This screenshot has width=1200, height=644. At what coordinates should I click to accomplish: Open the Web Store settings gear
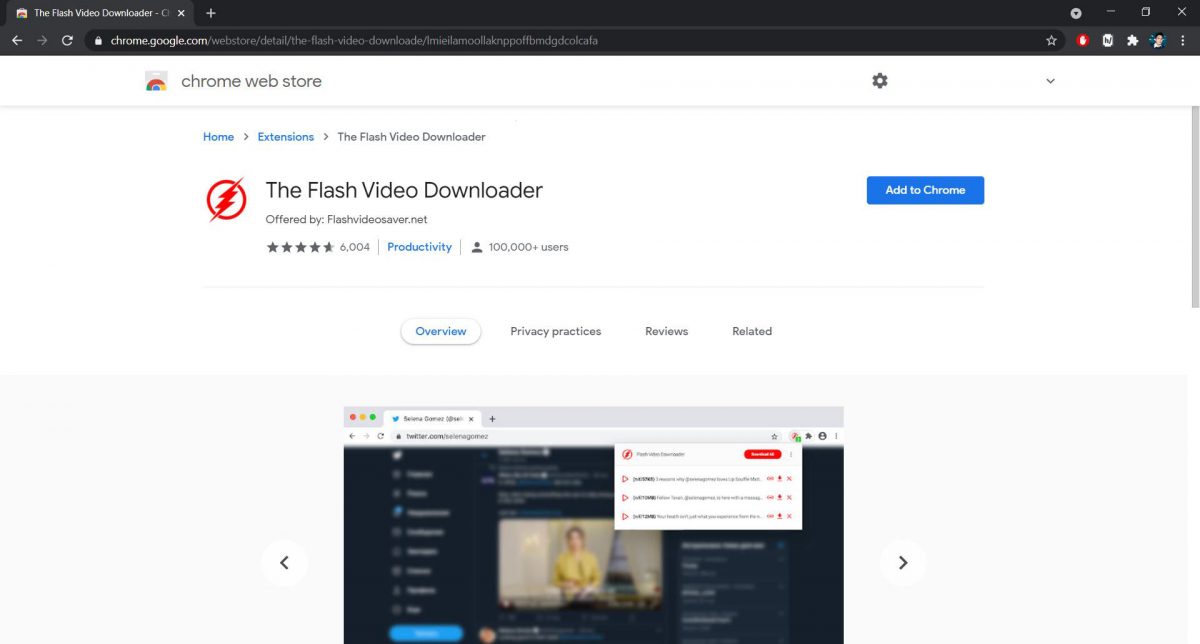879,80
